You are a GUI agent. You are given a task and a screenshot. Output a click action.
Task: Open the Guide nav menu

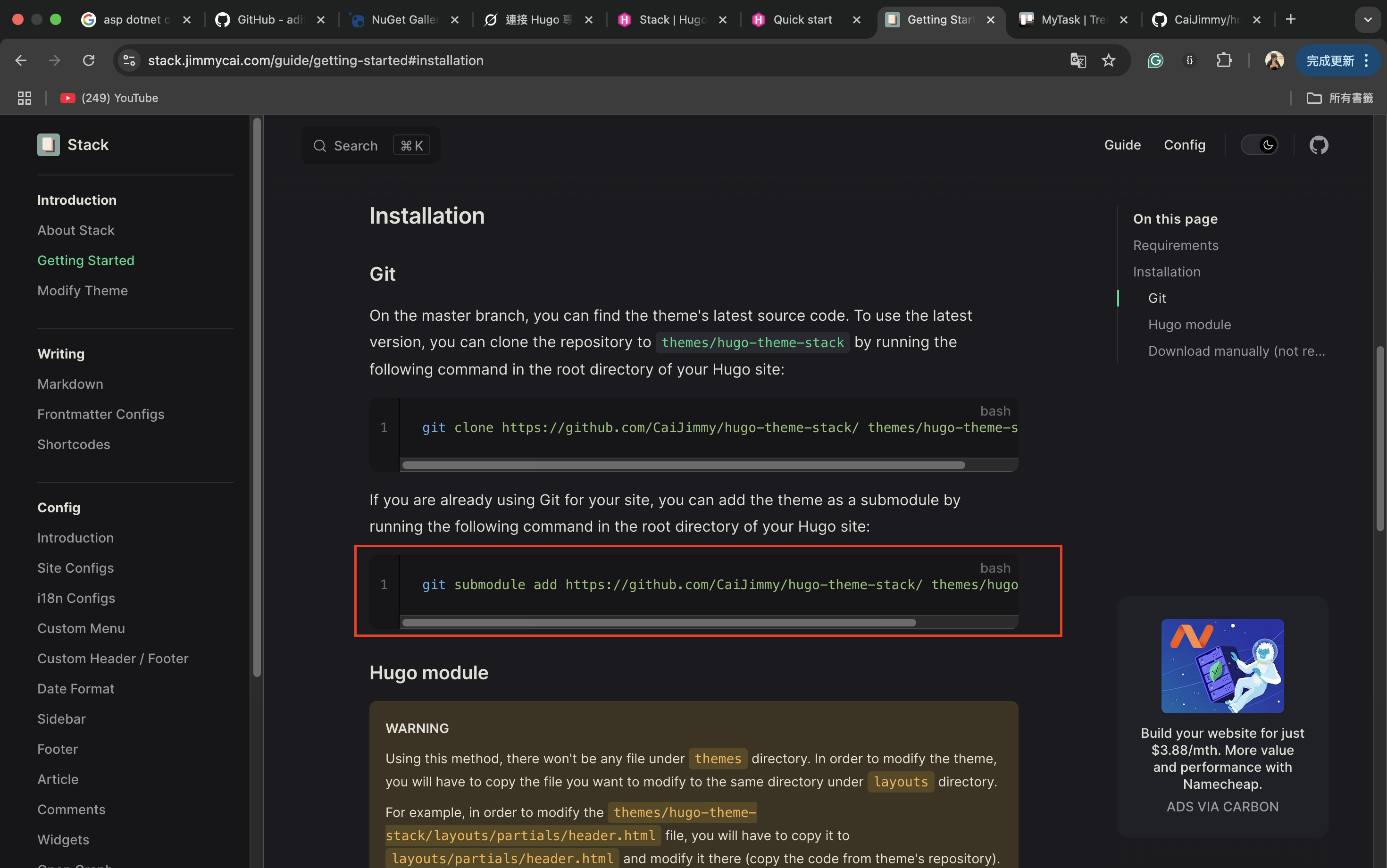(x=1122, y=145)
